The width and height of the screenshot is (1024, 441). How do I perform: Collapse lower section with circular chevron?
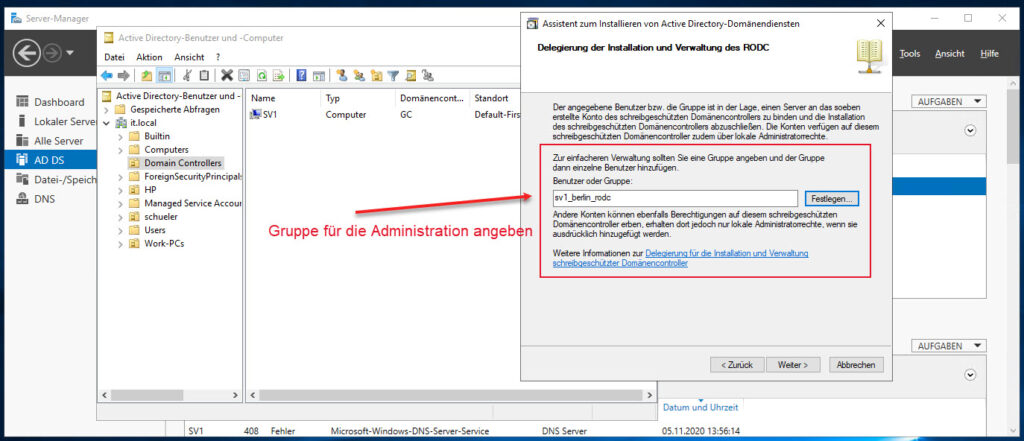[970, 375]
